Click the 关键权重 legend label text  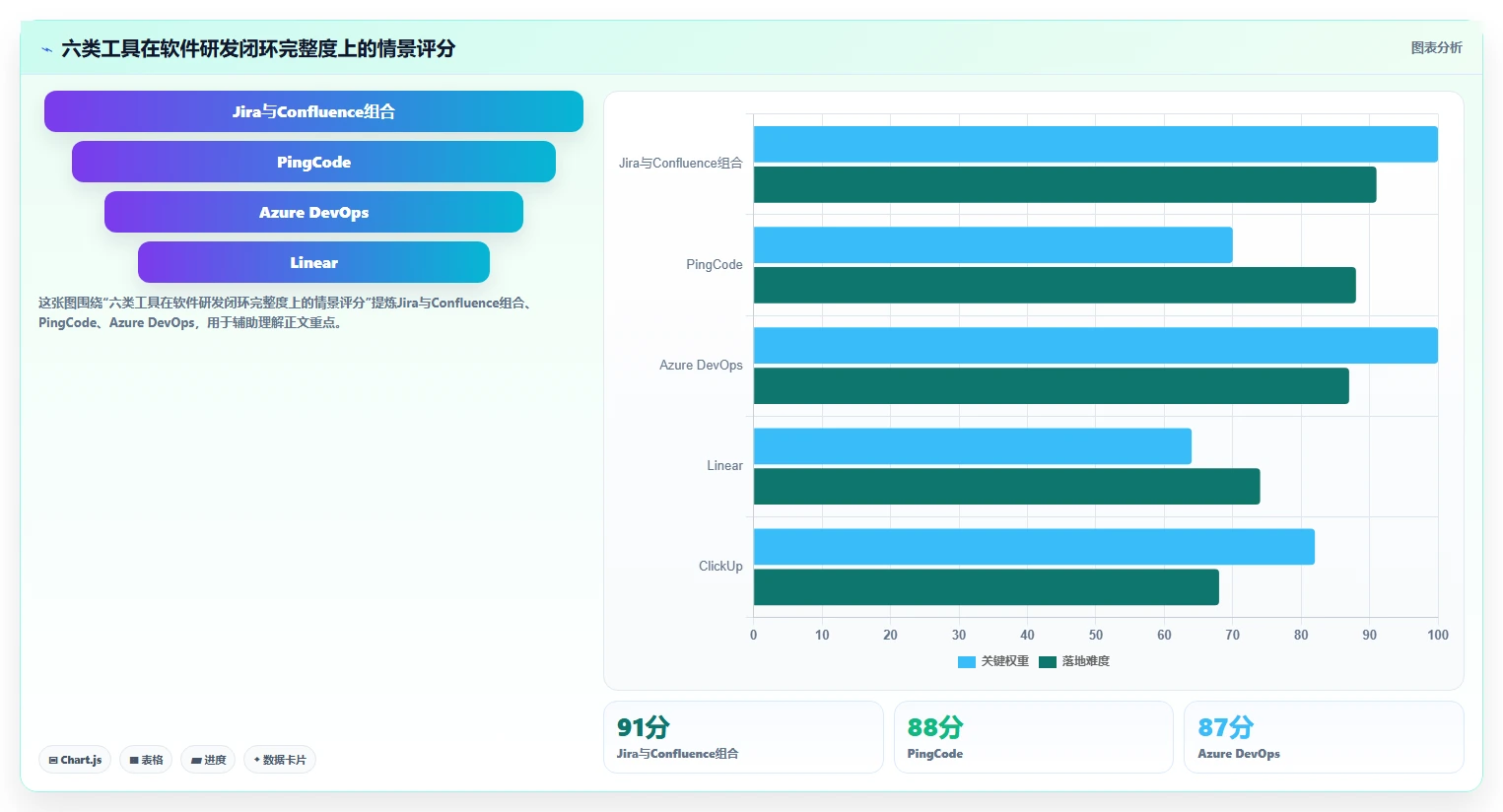click(1004, 661)
